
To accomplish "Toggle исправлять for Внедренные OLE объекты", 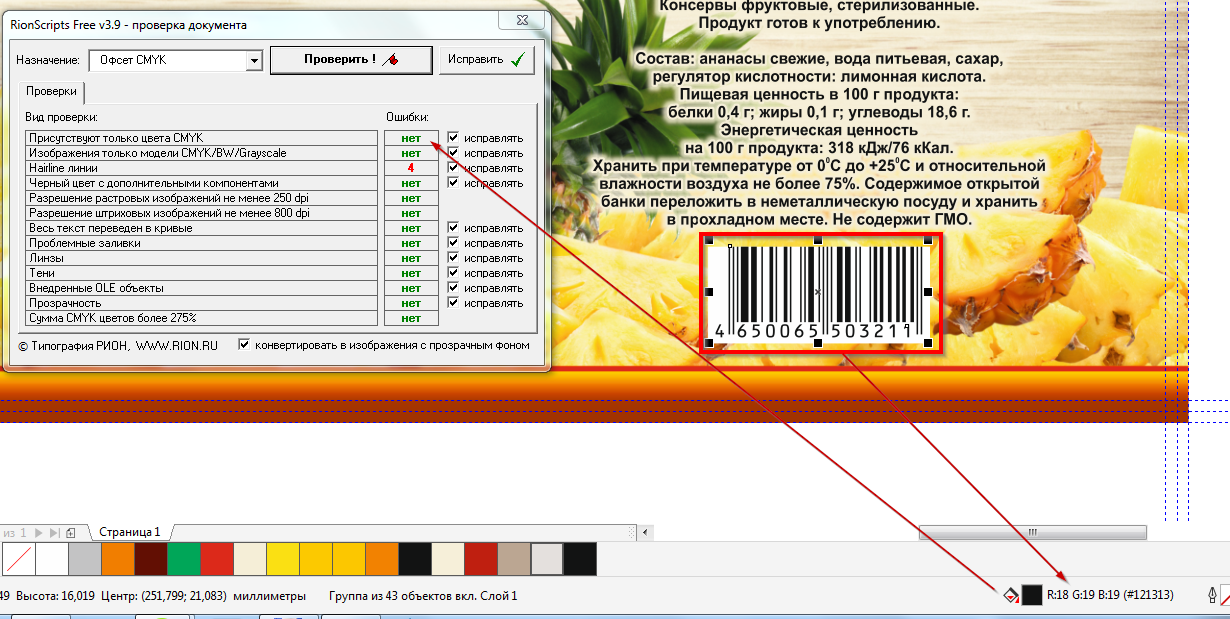I will pos(453,288).
